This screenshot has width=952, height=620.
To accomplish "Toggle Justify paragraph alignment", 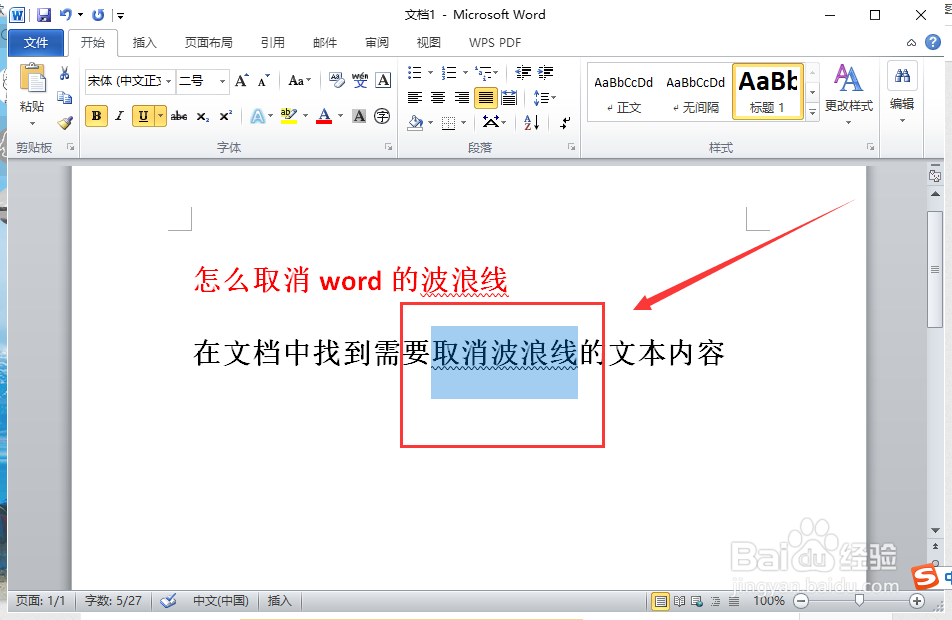I will (x=486, y=98).
